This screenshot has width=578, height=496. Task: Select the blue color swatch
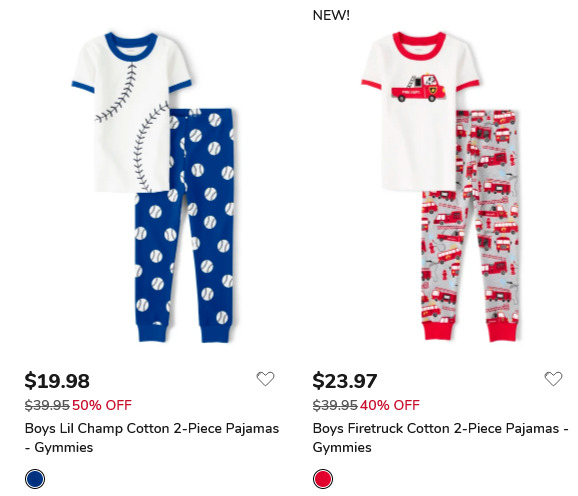point(35,479)
